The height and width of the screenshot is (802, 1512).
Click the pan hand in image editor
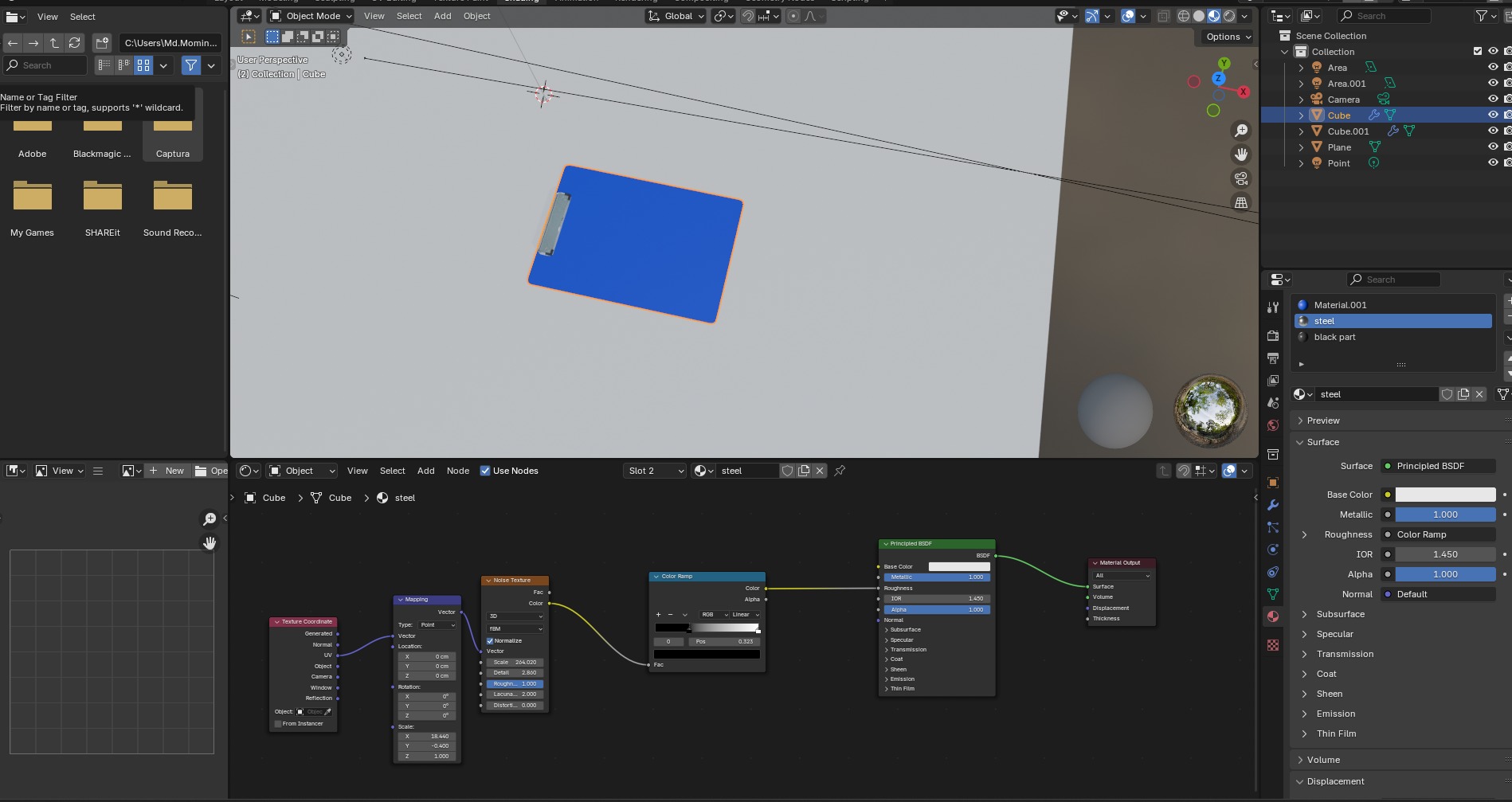(x=210, y=543)
